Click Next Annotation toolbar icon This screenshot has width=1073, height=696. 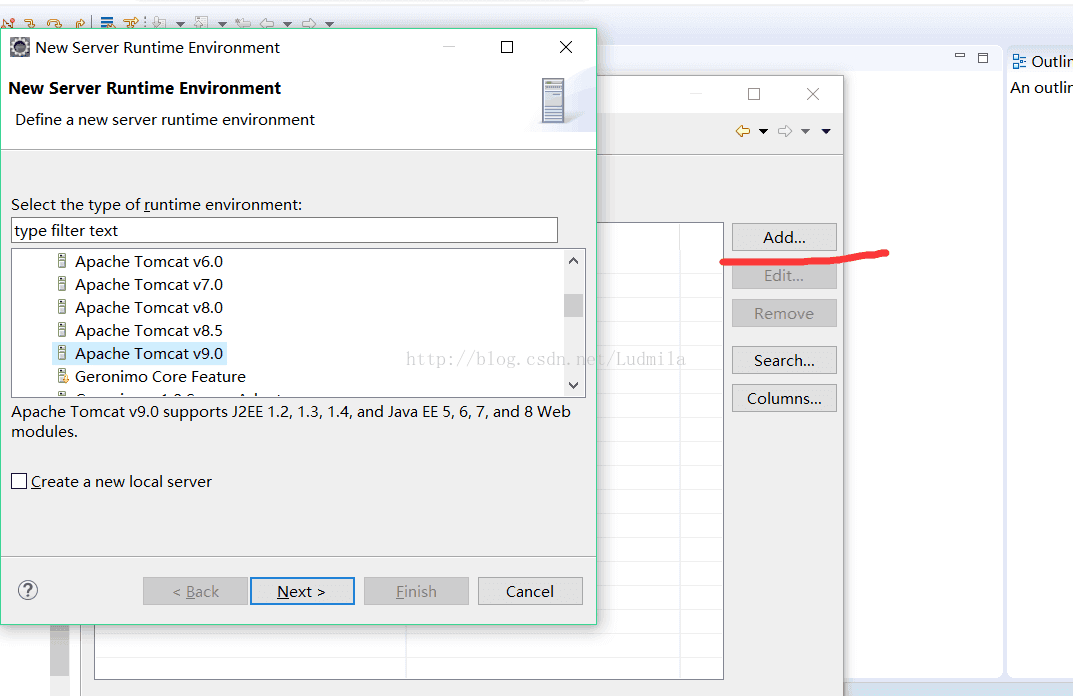coord(159,23)
